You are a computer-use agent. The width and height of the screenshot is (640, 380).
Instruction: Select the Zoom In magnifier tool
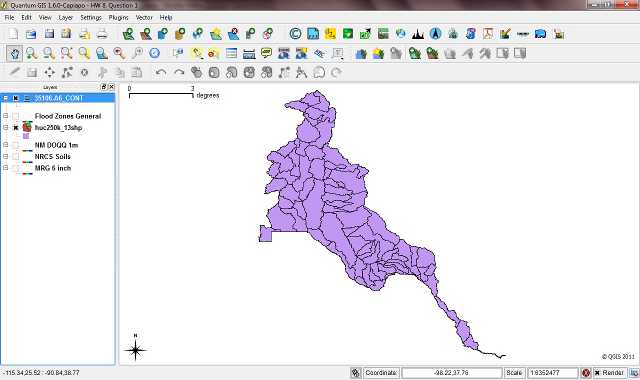(x=31, y=53)
